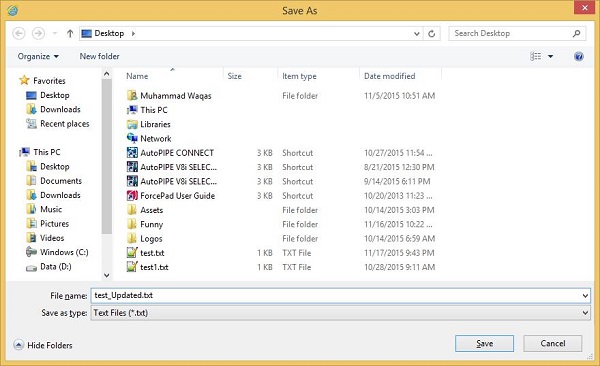Click Hide Folders toggle
Screen dimensions: 600x366
pos(43,345)
